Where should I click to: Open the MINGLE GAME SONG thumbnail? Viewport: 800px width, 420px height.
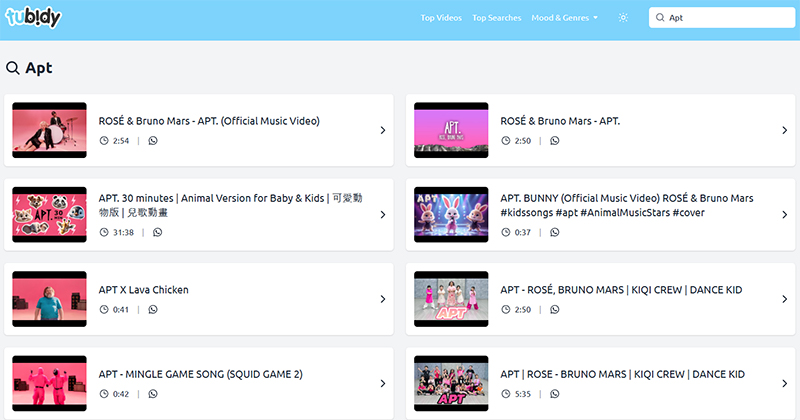coord(49,383)
